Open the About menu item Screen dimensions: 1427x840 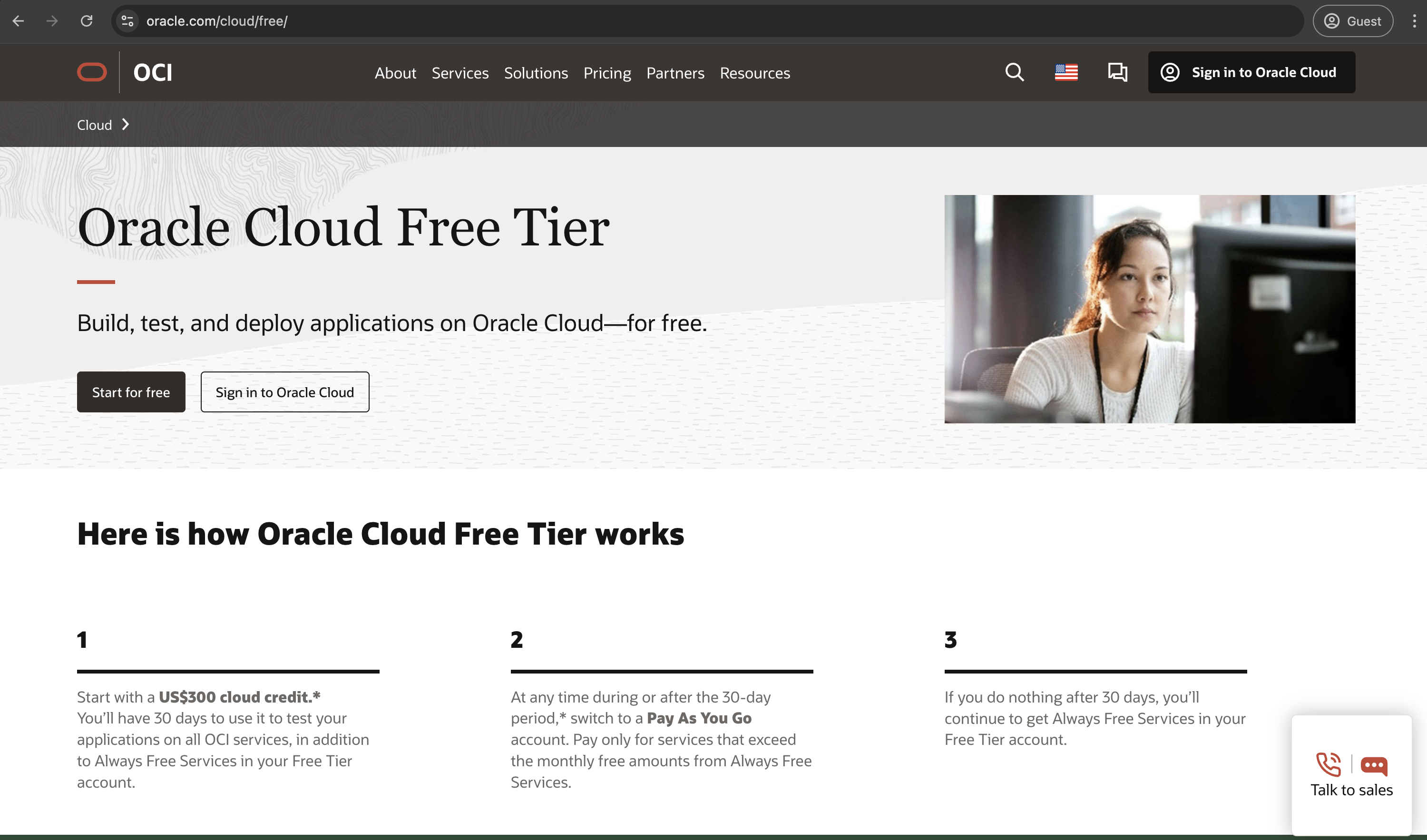[395, 72]
